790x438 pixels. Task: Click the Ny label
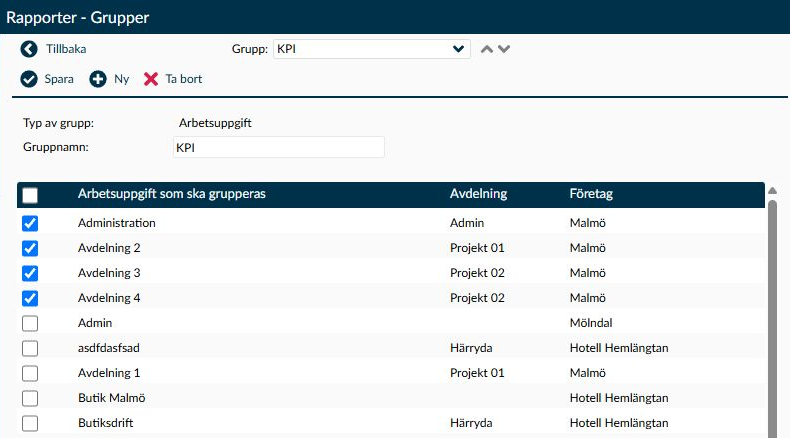pos(121,79)
